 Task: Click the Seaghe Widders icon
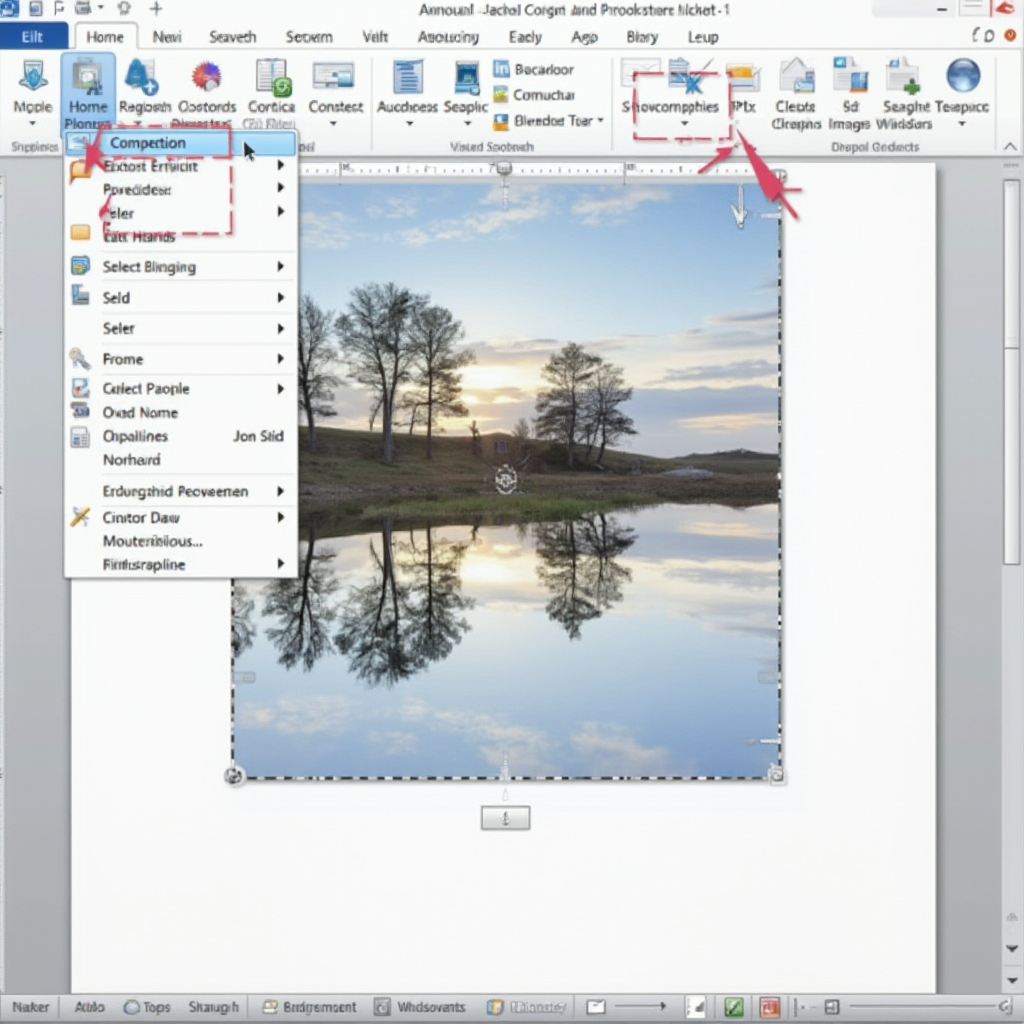tap(904, 78)
